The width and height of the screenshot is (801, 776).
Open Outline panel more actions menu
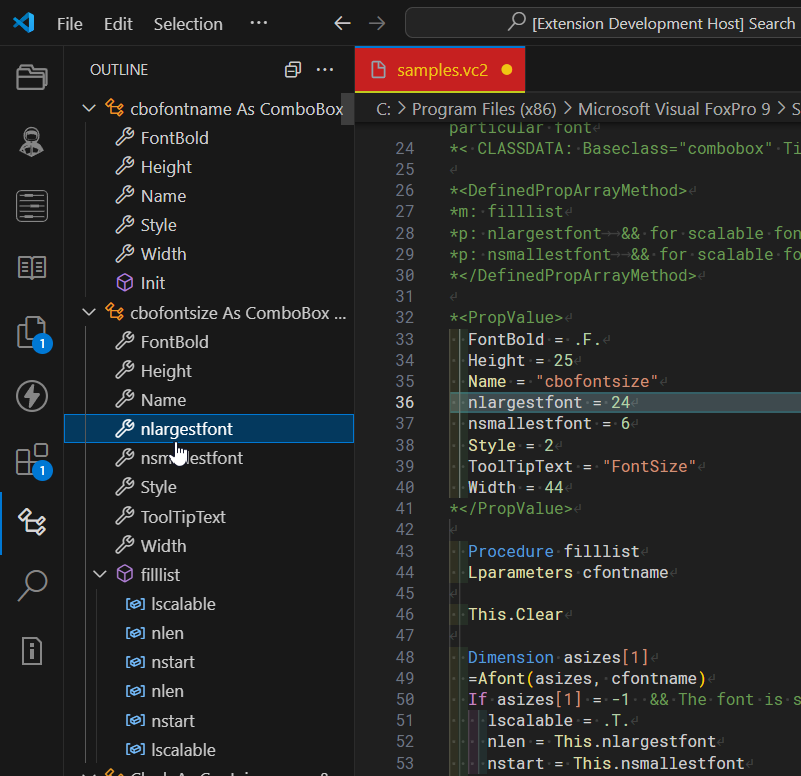coord(325,69)
